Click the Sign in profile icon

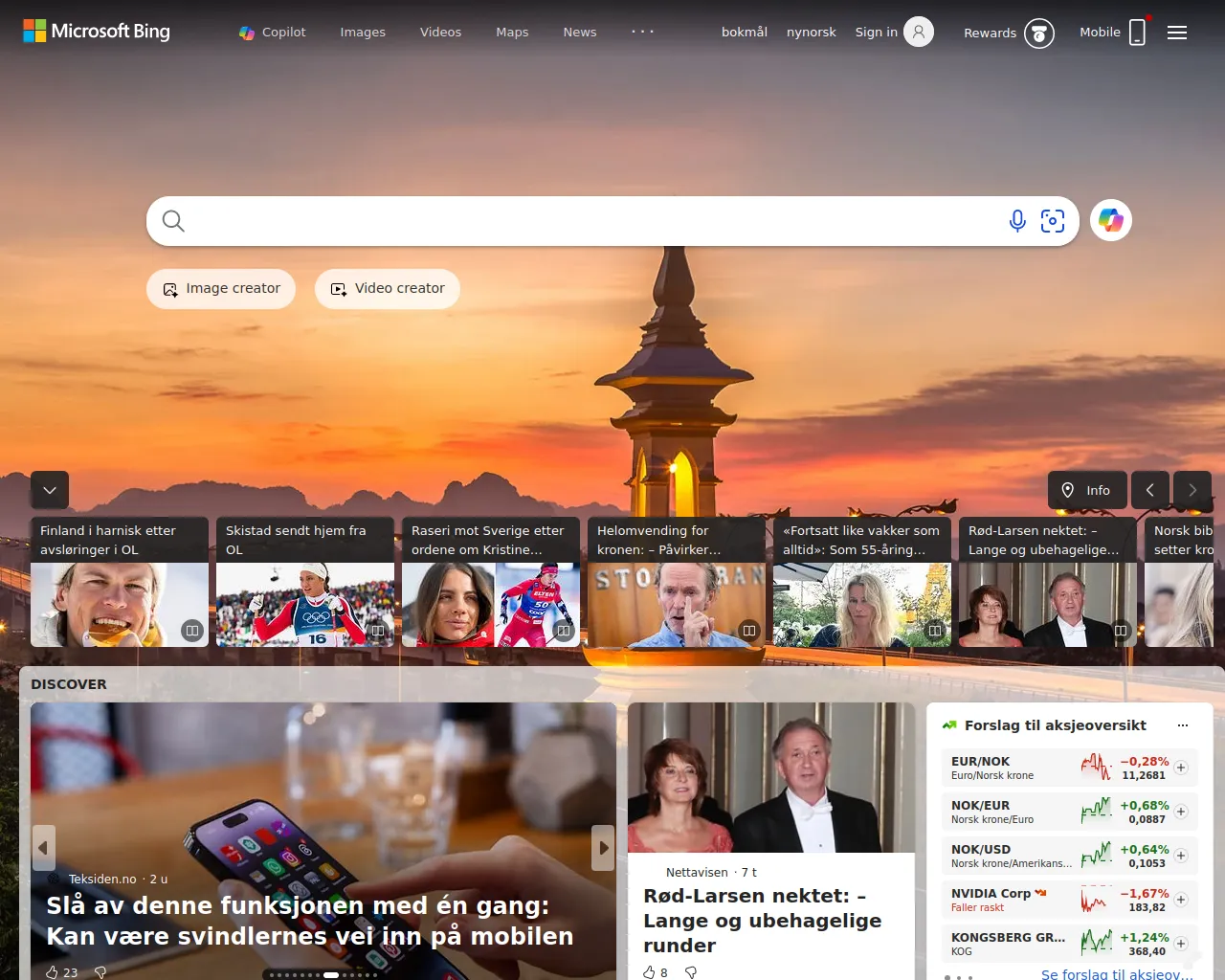(x=918, y=32)
